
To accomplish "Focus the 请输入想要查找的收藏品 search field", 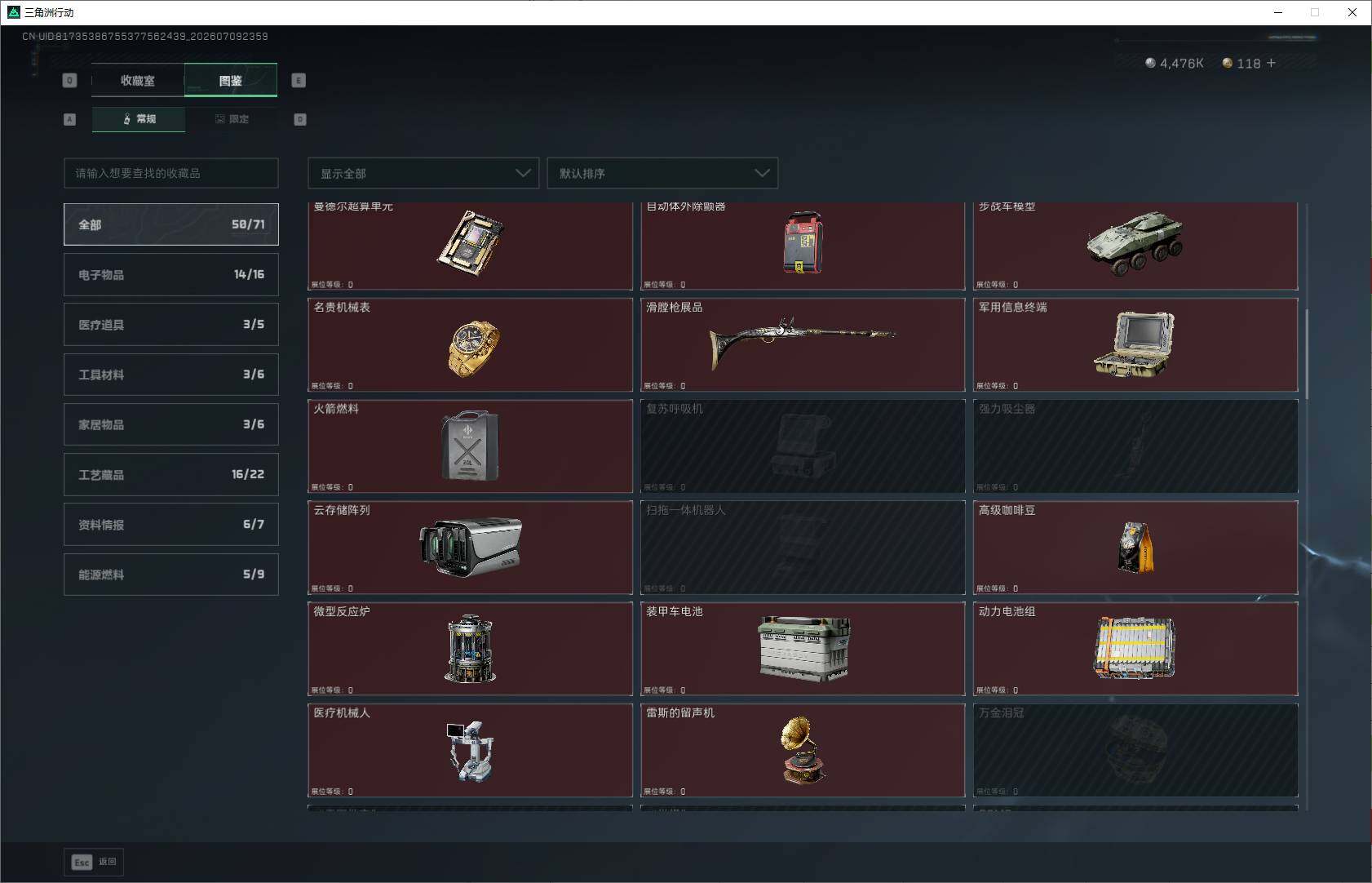I will [171, 173].
